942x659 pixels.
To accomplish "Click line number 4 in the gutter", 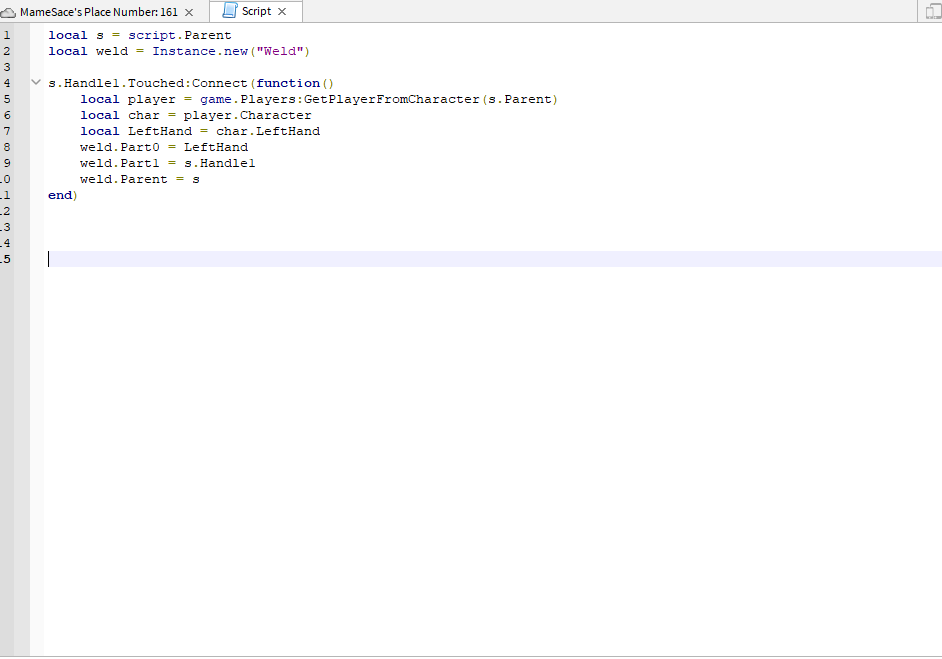I will tap(5, 82).
